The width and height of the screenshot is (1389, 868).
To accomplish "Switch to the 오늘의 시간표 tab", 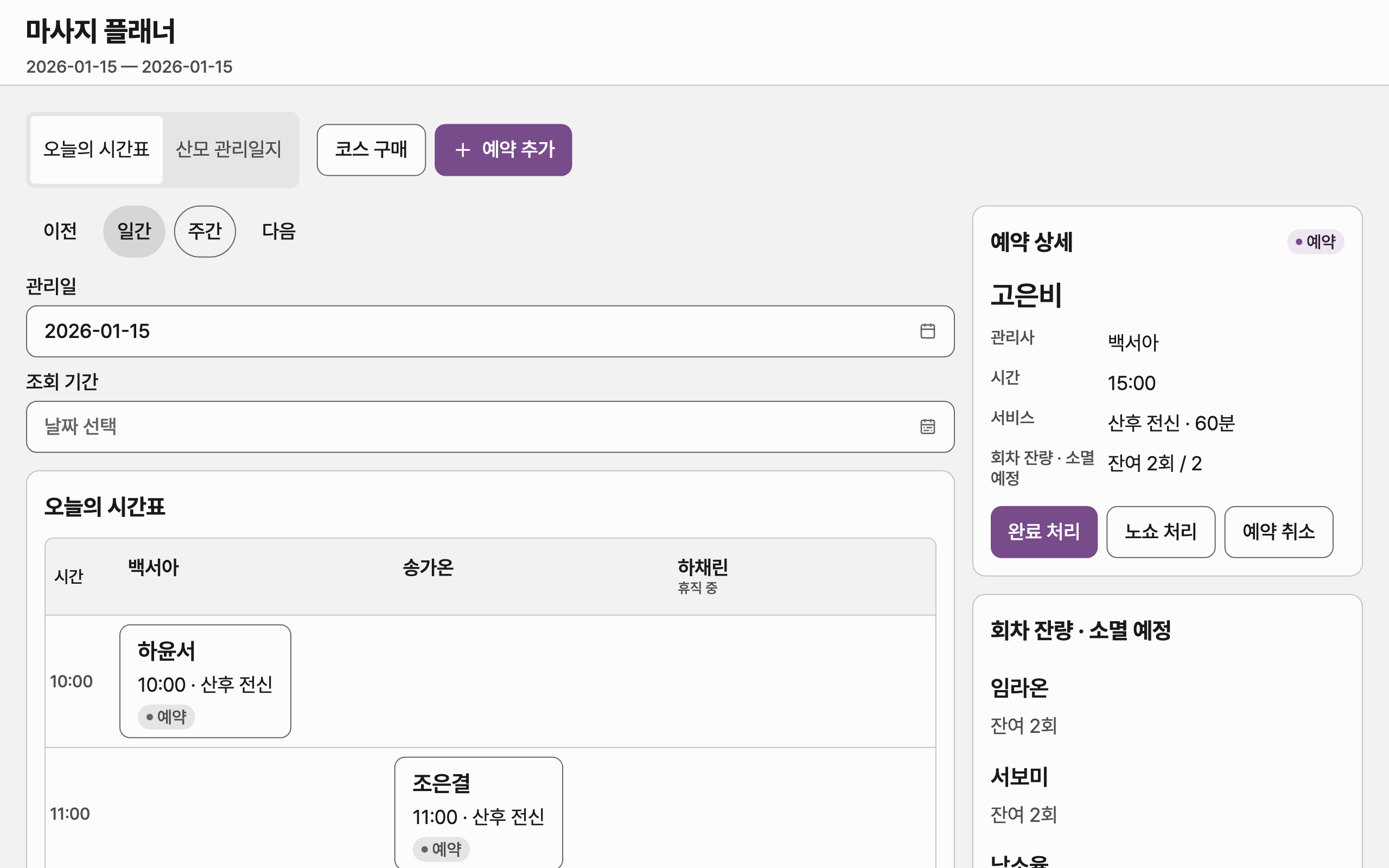I will click(x=97, y=150).
